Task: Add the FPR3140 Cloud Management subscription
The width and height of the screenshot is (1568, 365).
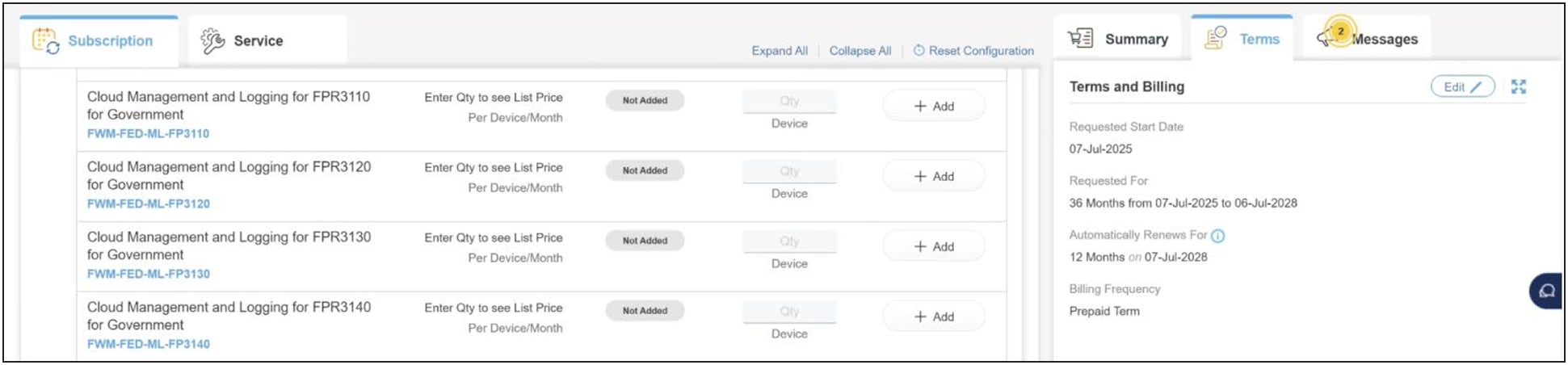Action: tap(934, 317)
